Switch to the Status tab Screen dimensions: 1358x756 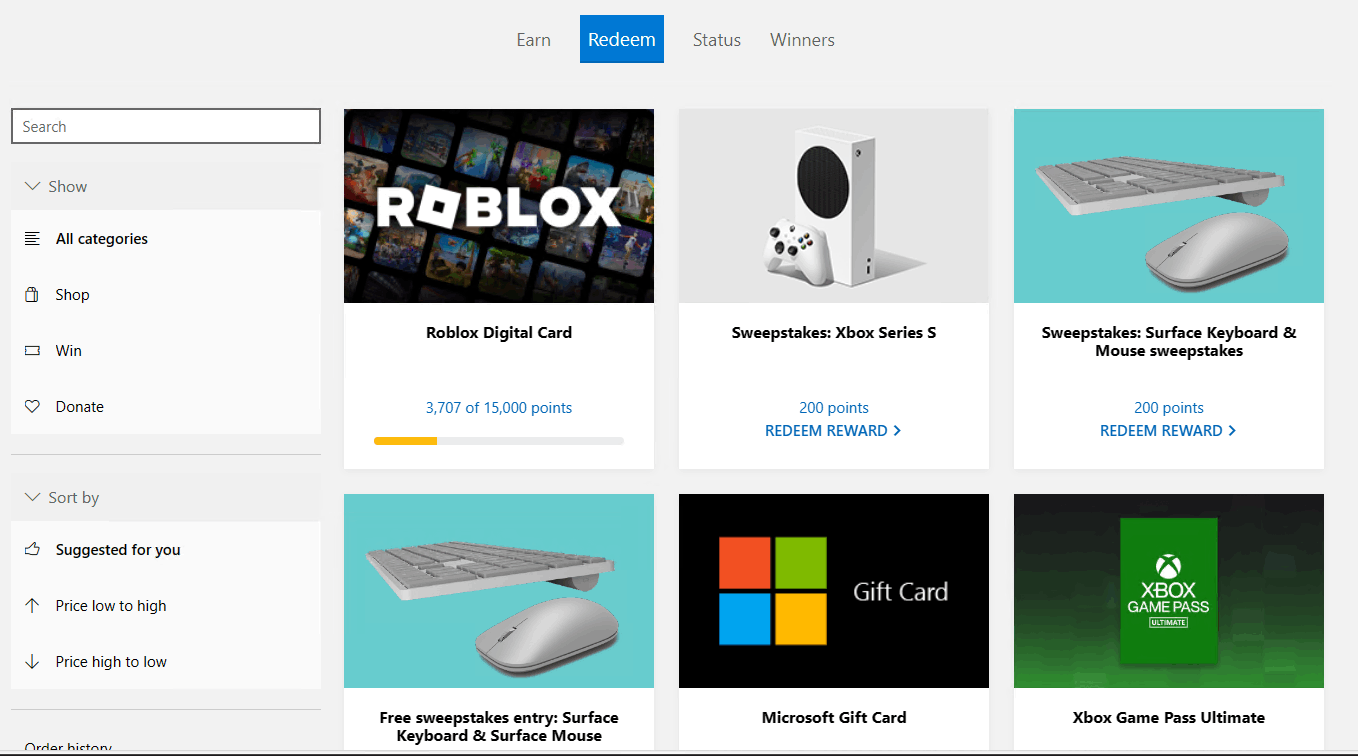tap(717, 40)
